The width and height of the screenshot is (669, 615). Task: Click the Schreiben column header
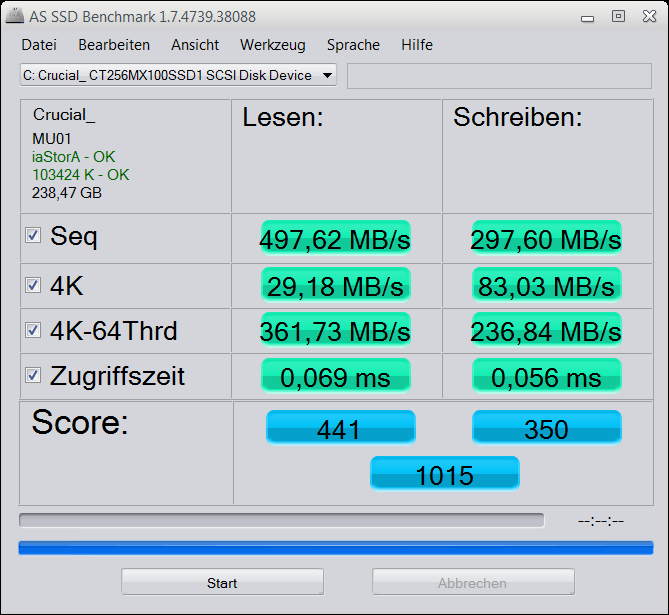pos(518,117)
